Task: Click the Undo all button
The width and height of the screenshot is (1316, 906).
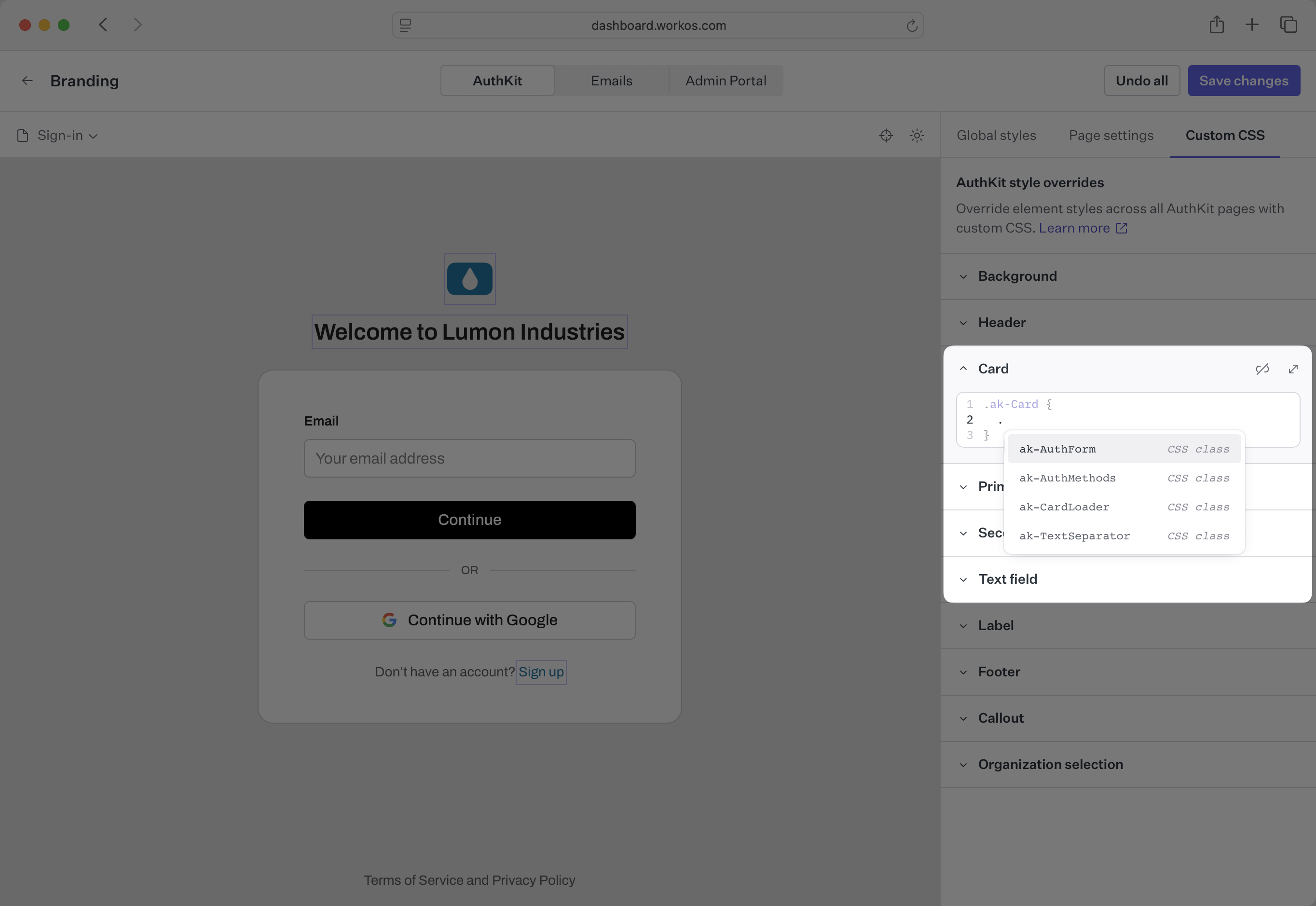Action: click(x=1141, y=80)
